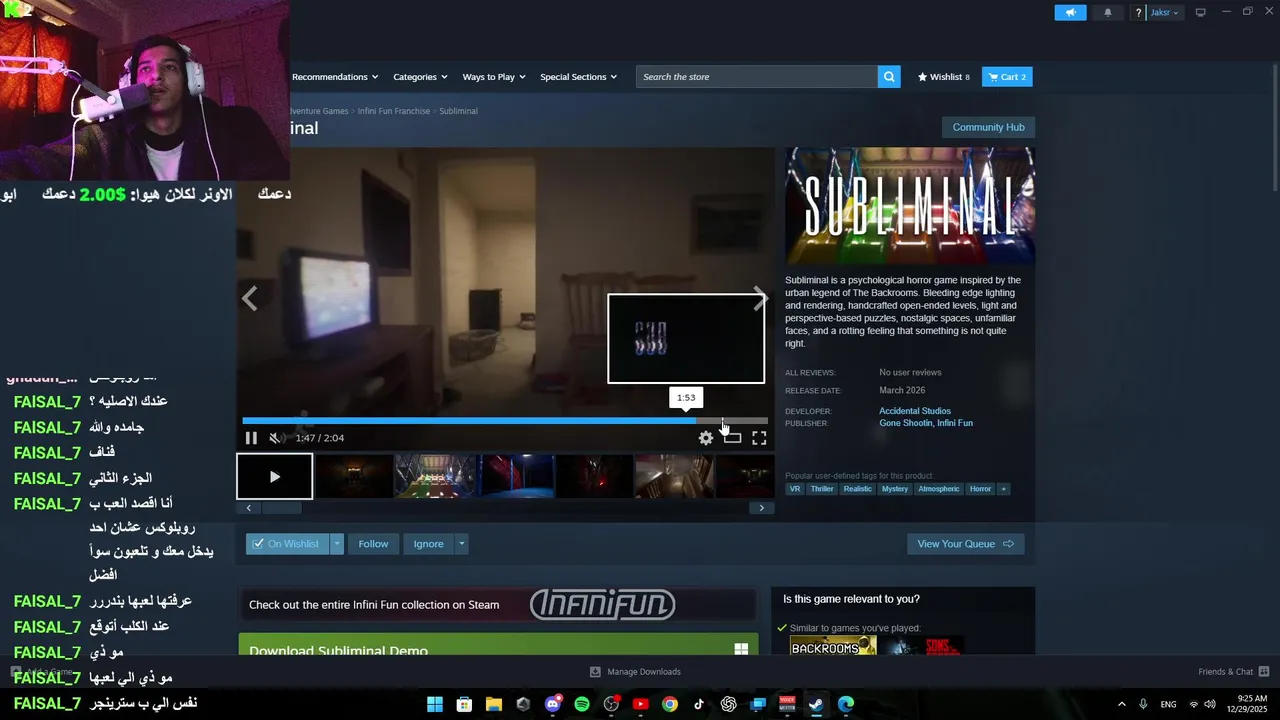Screen dimensions: 1280x720
Task: Open Friends & Chat
Action: [1233, 672]
